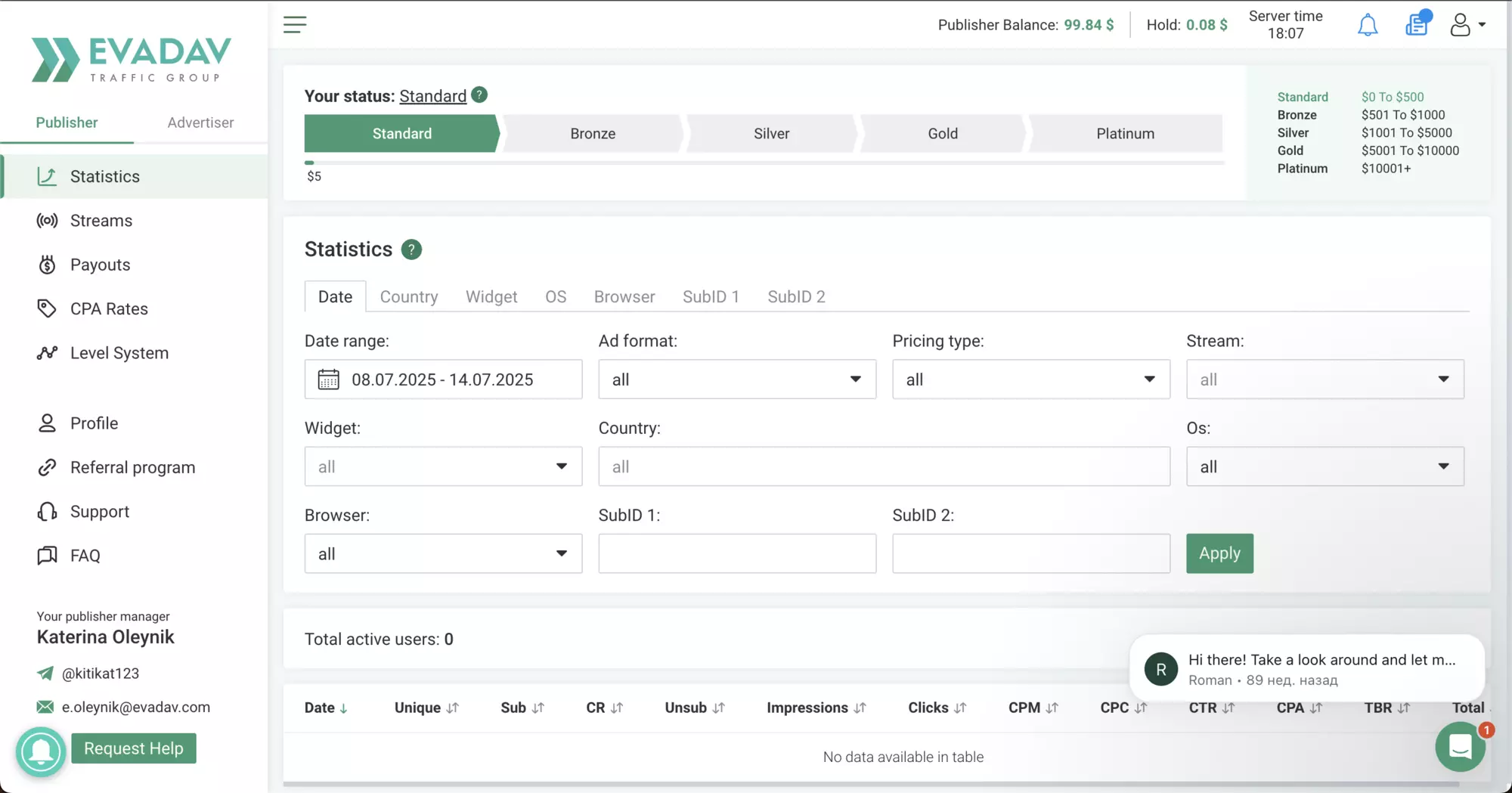Viewport: 1512px width, 793px height.
Task: Click the round bell icon beside Request Help
Action: (x=41, y=751)
